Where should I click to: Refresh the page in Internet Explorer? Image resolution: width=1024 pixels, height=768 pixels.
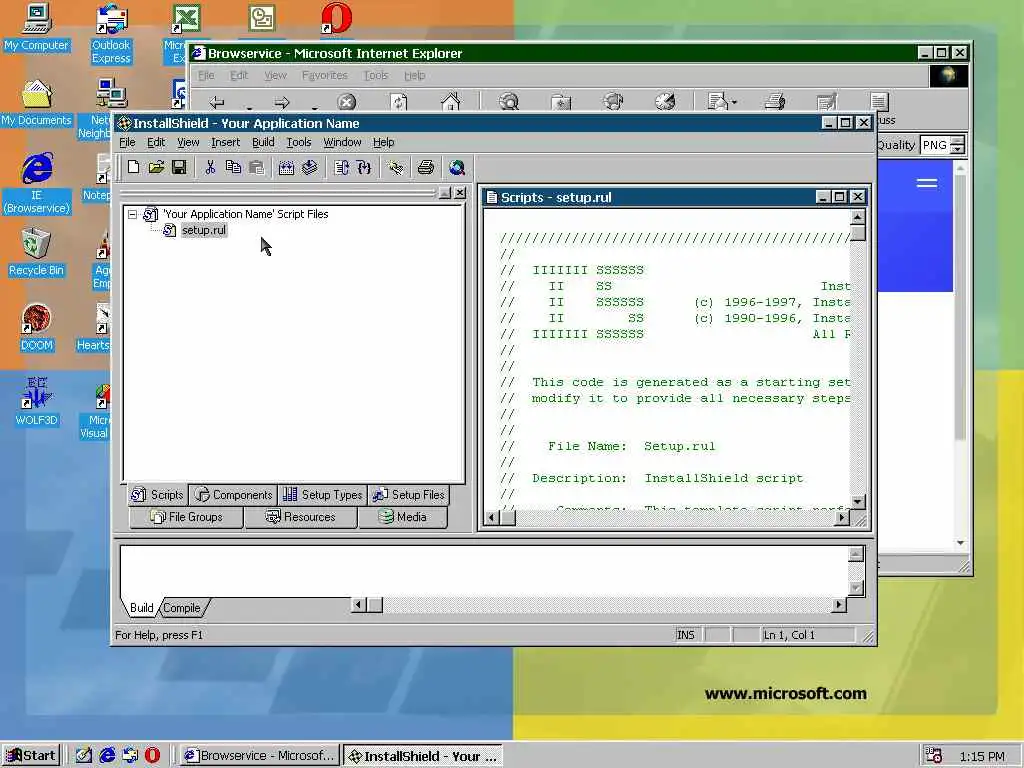(x=398, y=102)
